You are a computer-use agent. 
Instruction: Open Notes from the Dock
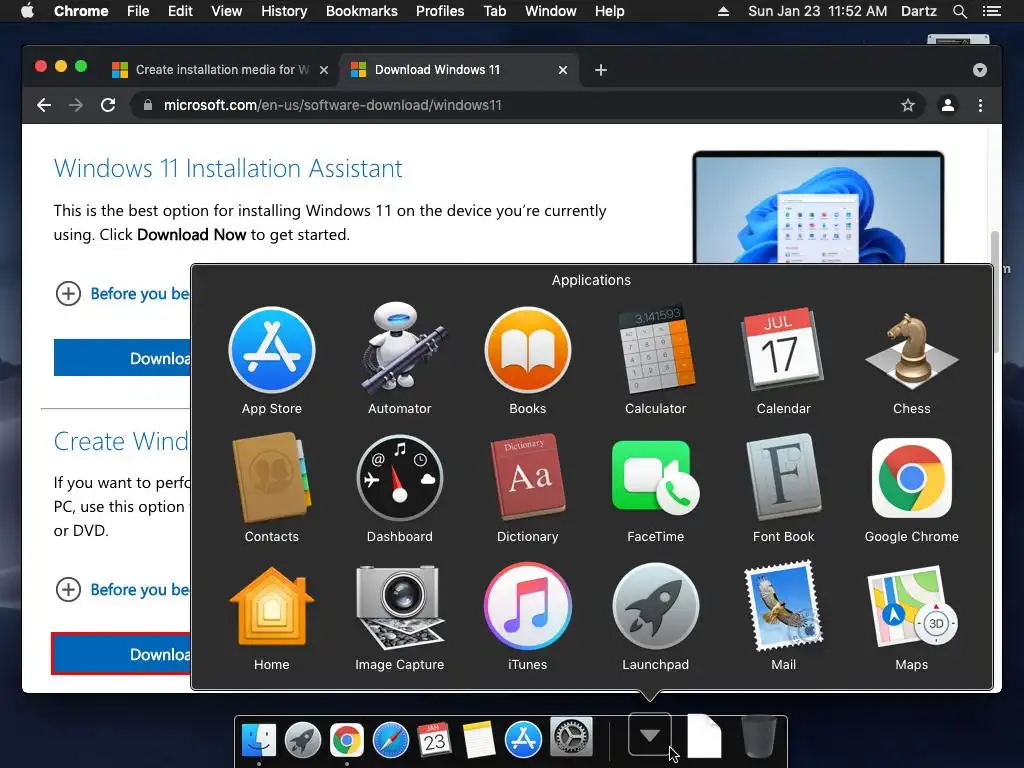pos(479,741)
